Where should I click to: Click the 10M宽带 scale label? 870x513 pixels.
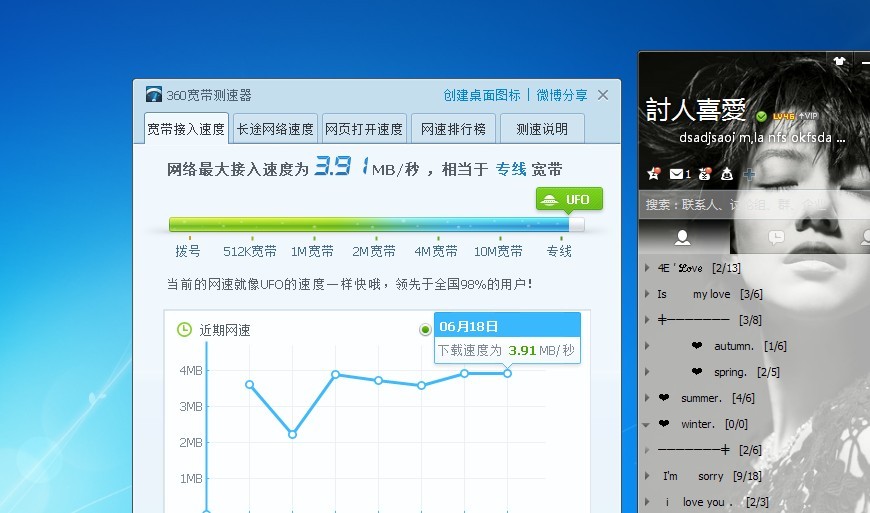click(x=498, y=251)
